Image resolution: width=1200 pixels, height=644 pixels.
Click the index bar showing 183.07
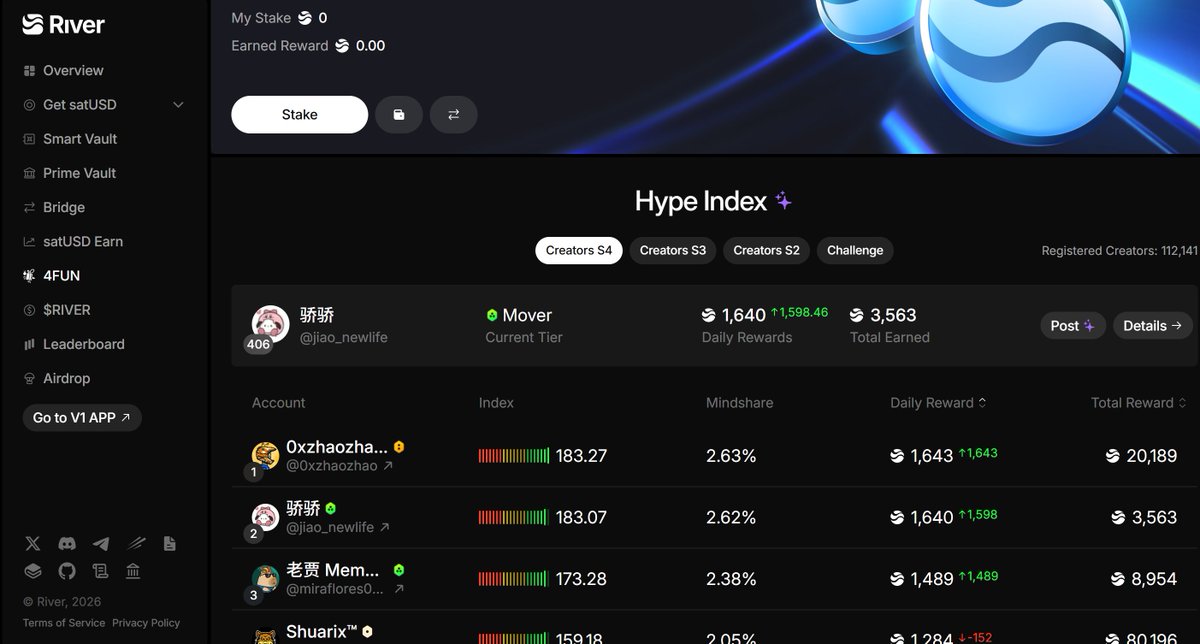514,518
